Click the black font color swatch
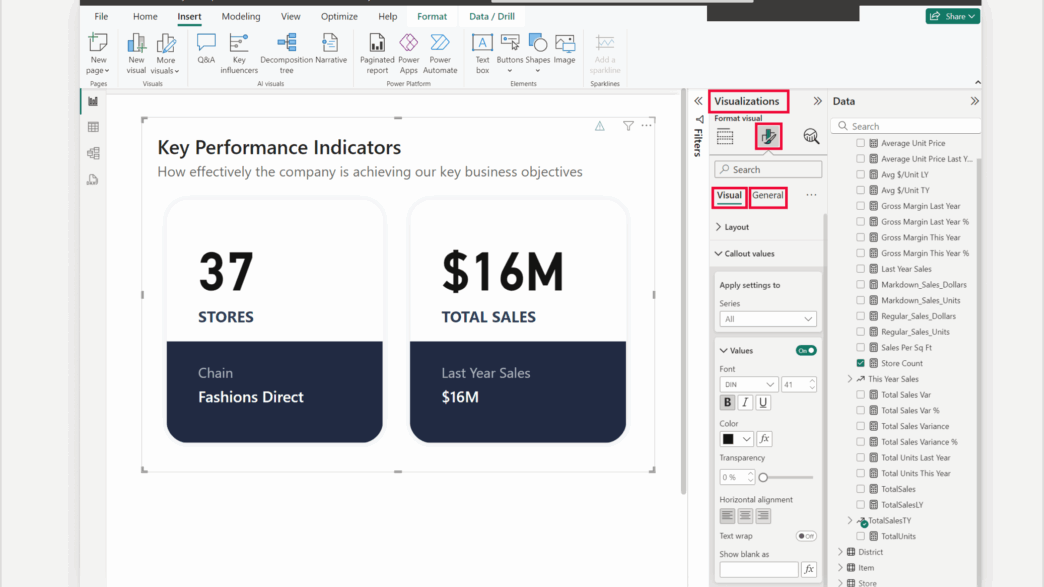 (728, 439)
